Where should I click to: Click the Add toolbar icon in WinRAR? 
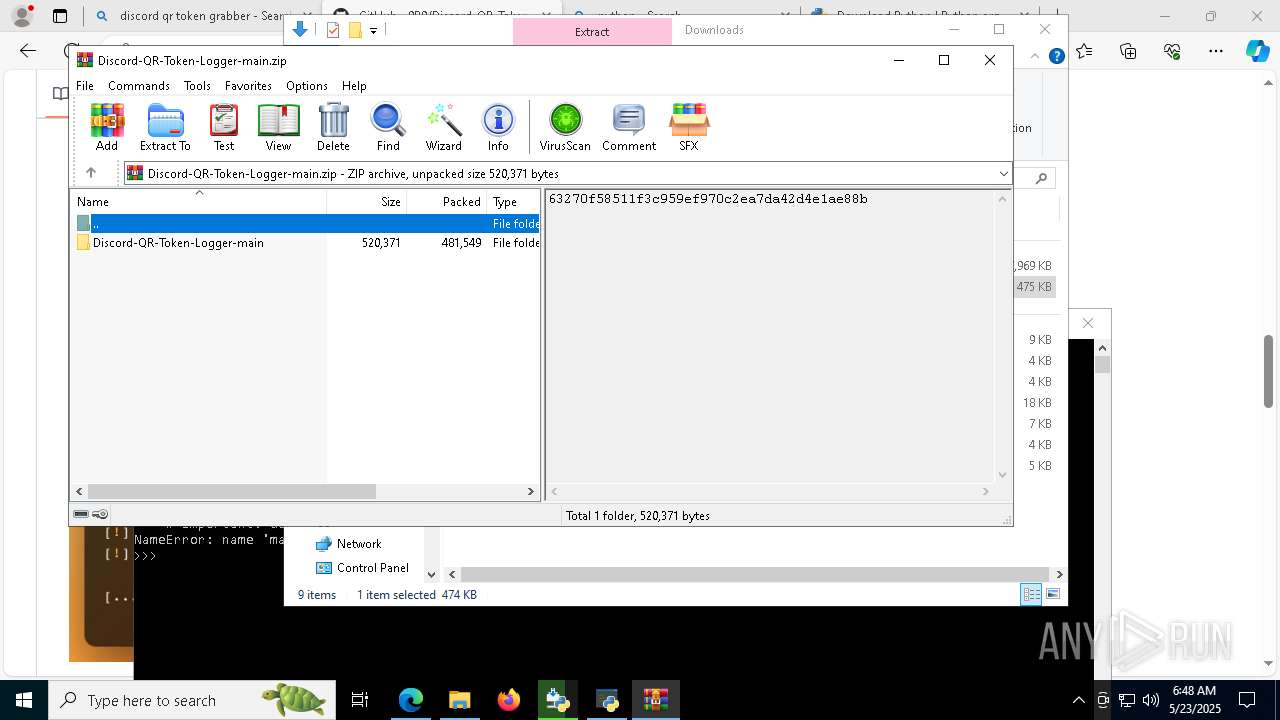pyautogui.click(x=107, y=127)
